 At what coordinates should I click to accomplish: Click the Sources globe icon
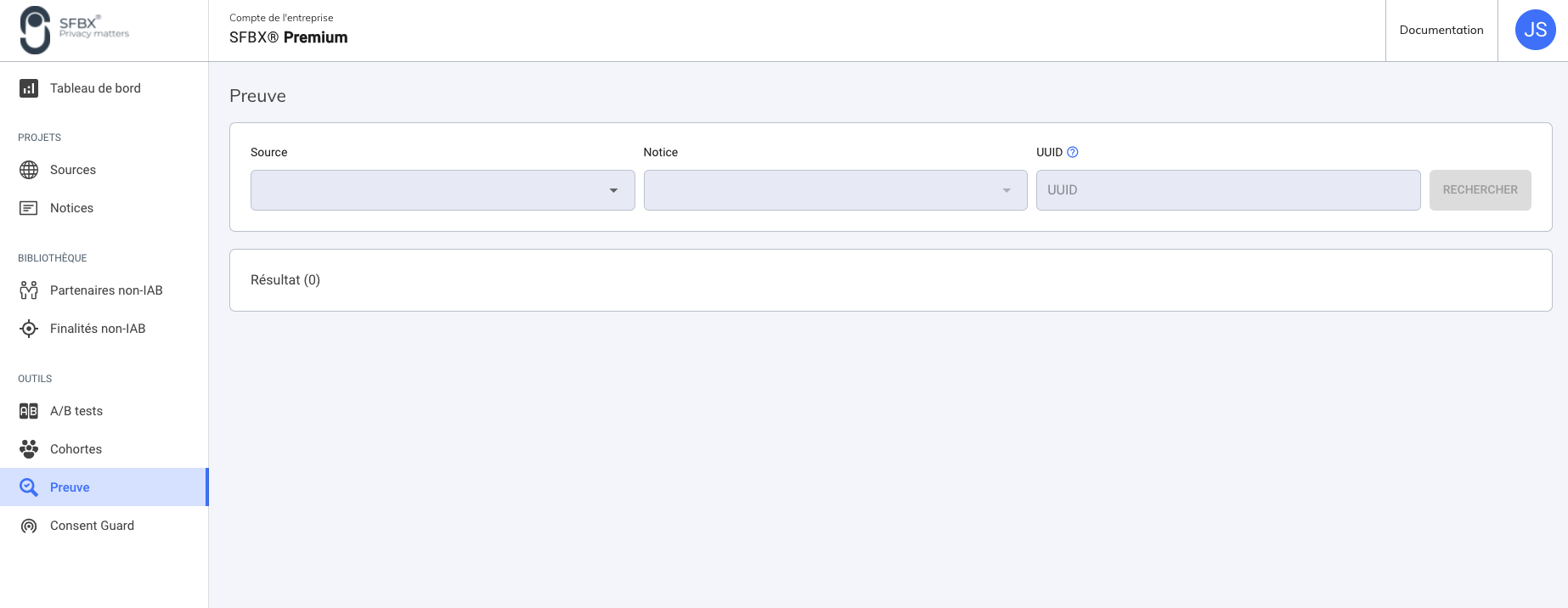pos(29,170)
